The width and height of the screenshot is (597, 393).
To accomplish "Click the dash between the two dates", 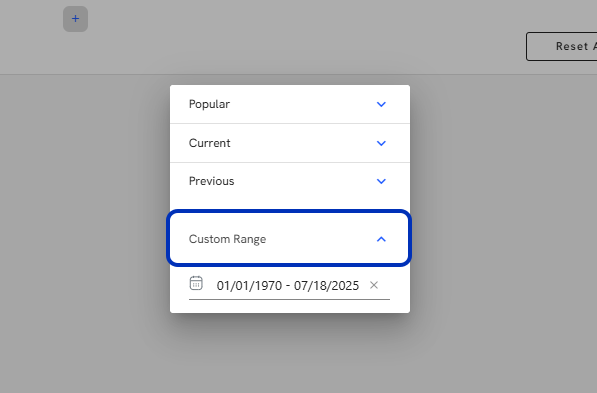I will (x=288, y=286).
